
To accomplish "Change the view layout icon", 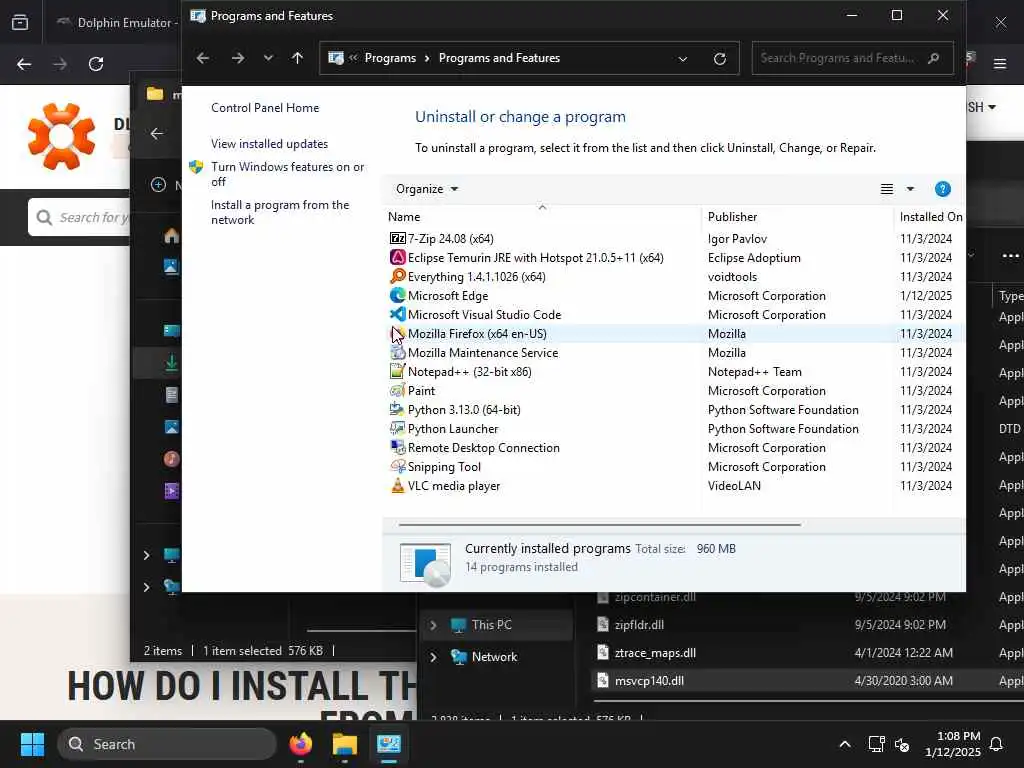I will point(886,189).
